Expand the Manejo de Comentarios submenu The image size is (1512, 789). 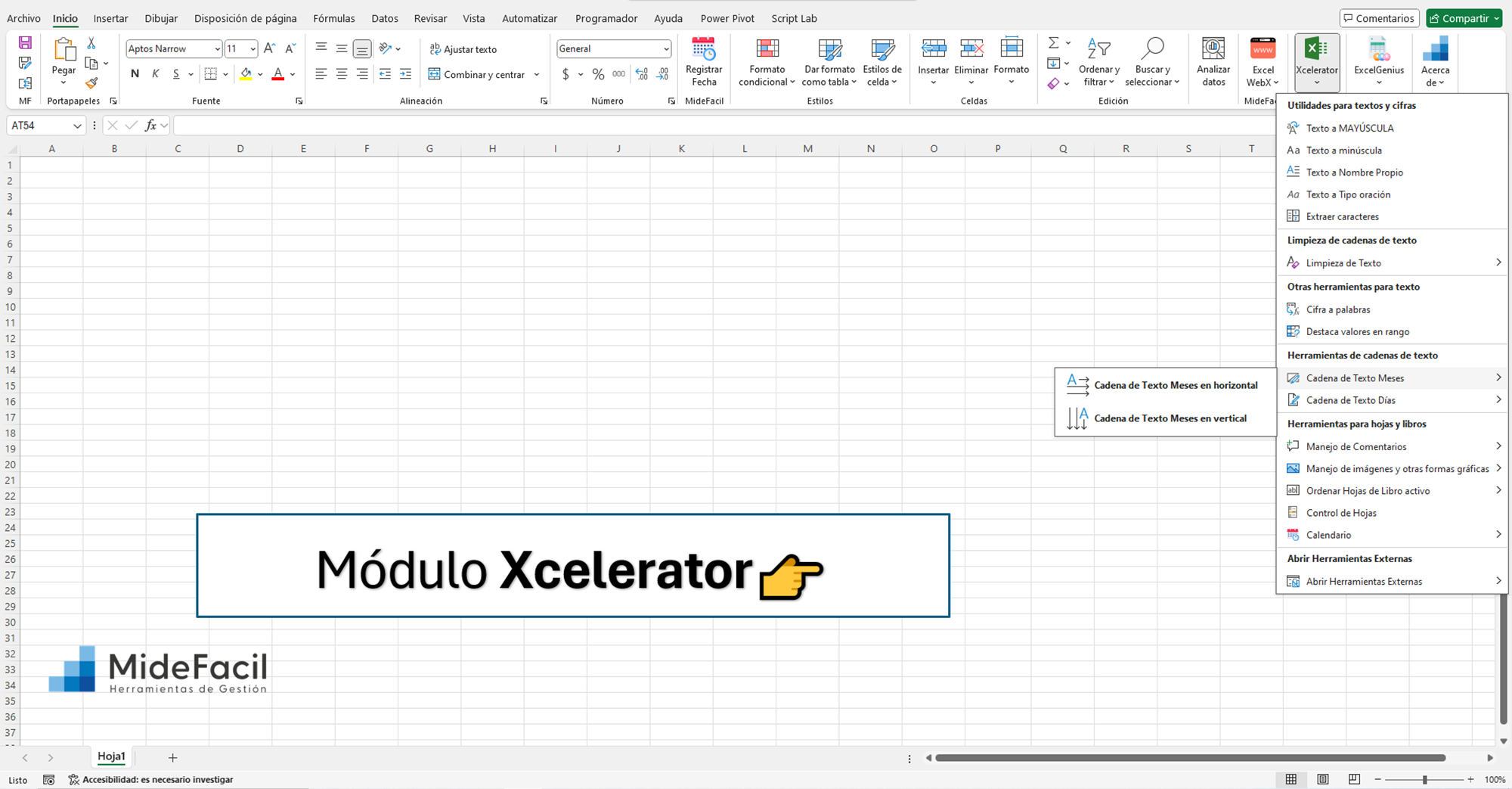[1392, 446]
